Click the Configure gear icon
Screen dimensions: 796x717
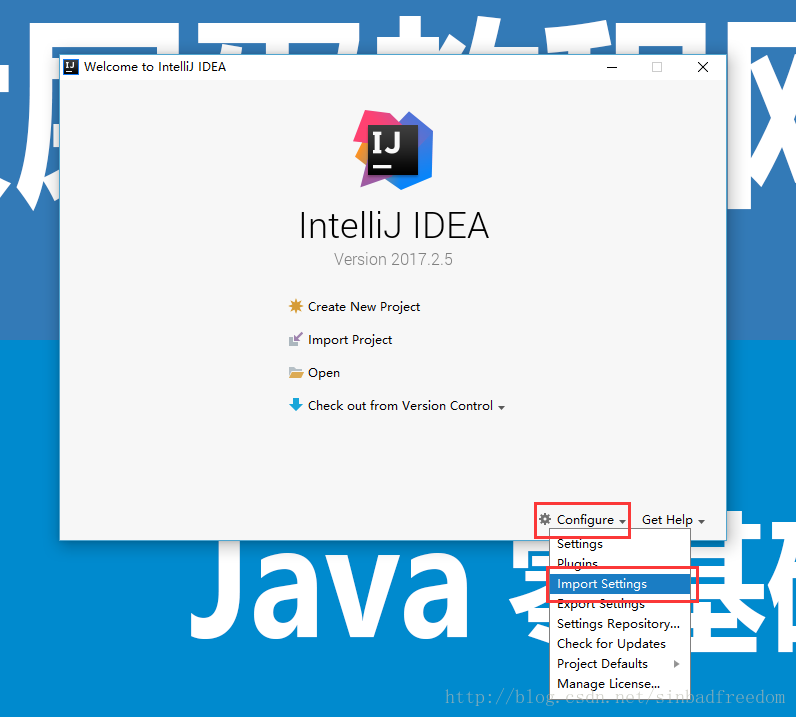tap(545, 519)
